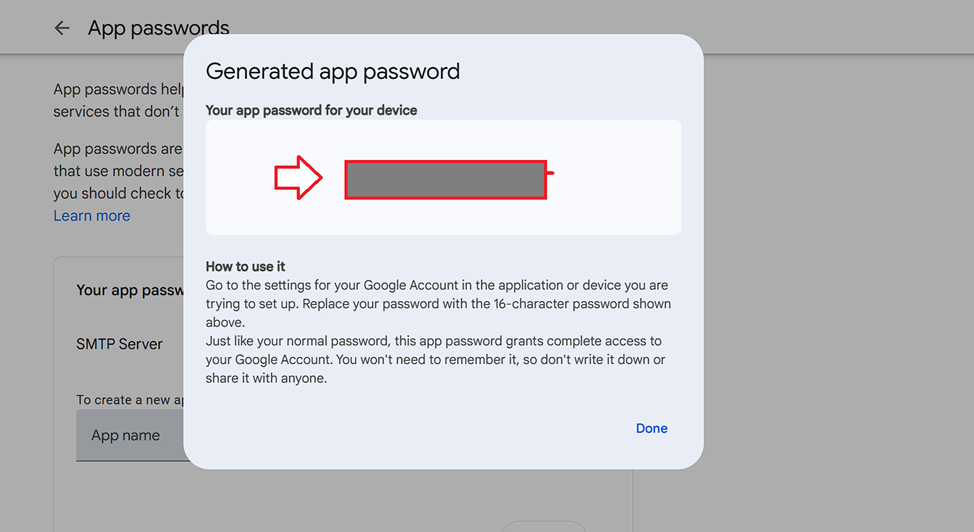Click the Done button in dialog
This screenshot has height=532, width=974.
point(651,428)
